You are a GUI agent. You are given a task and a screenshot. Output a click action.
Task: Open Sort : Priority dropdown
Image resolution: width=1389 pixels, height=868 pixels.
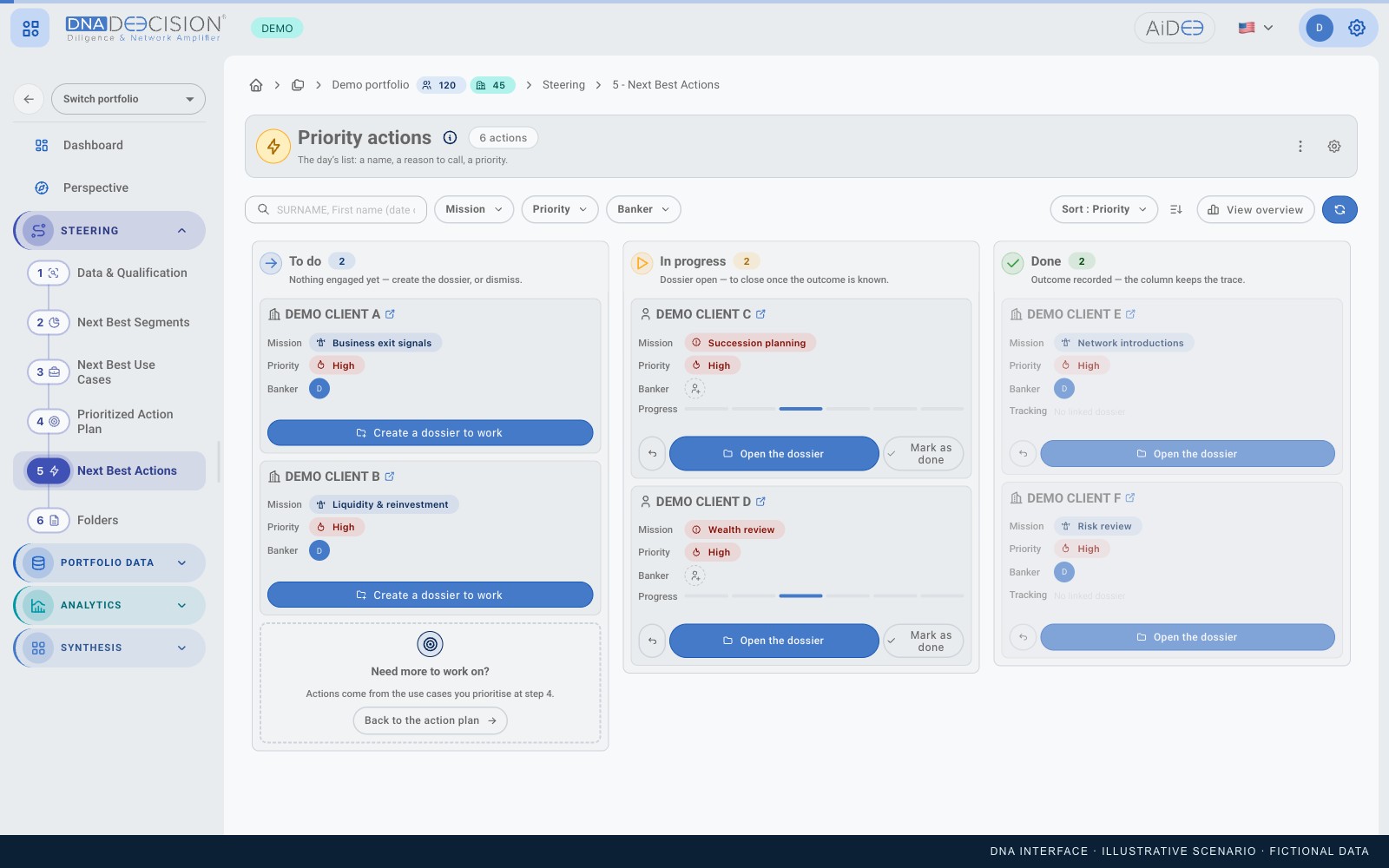(x=1103, y=209)
